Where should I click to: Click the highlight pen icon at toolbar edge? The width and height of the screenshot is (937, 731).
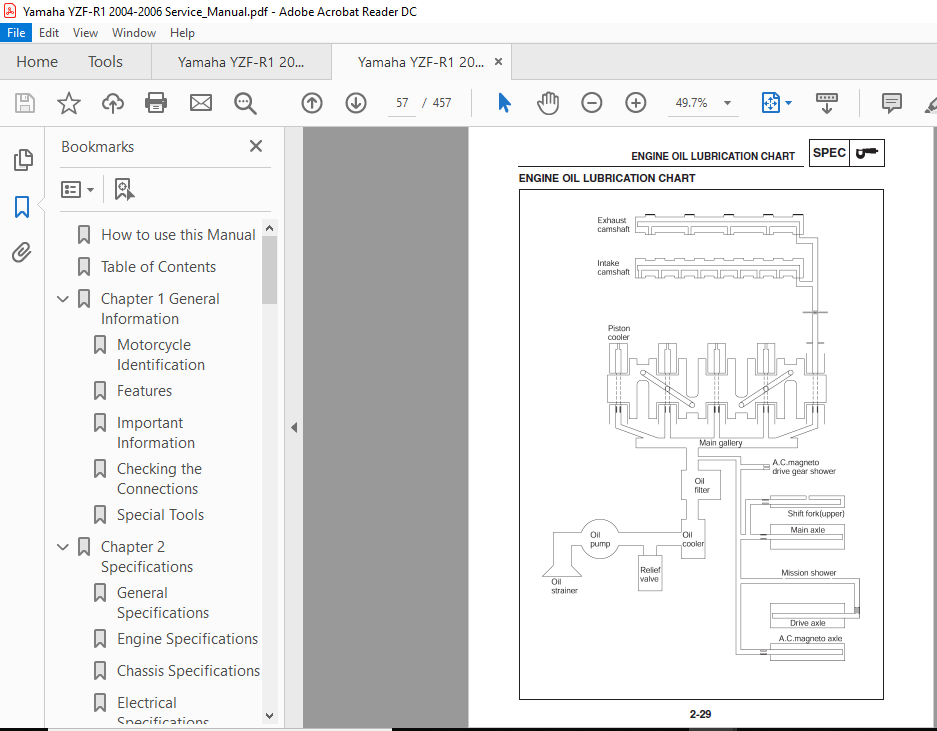click(930, 104)
